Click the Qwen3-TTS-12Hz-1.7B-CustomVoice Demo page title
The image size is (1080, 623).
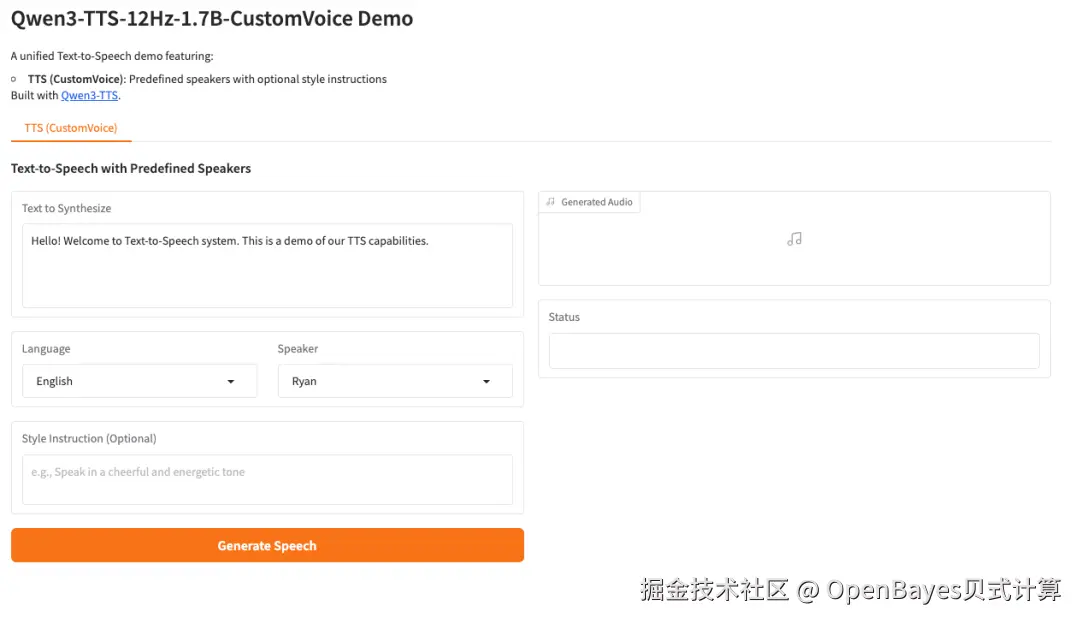[212, 19]
